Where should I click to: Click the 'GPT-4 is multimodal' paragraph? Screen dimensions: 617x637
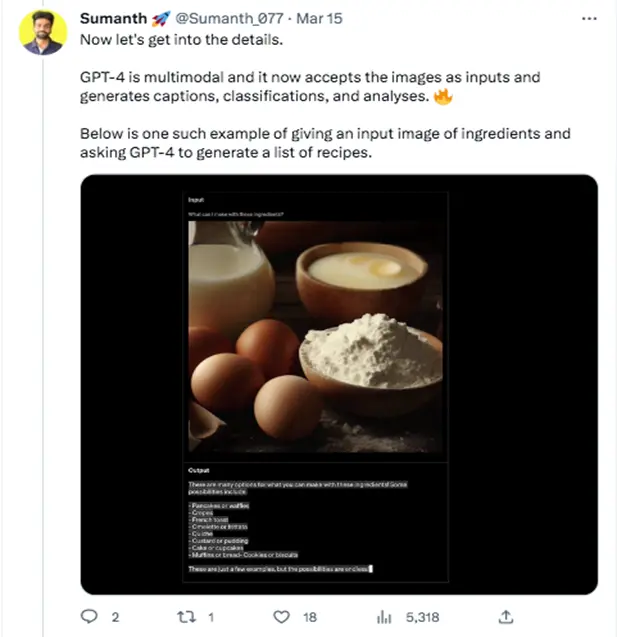pos(260,87)
